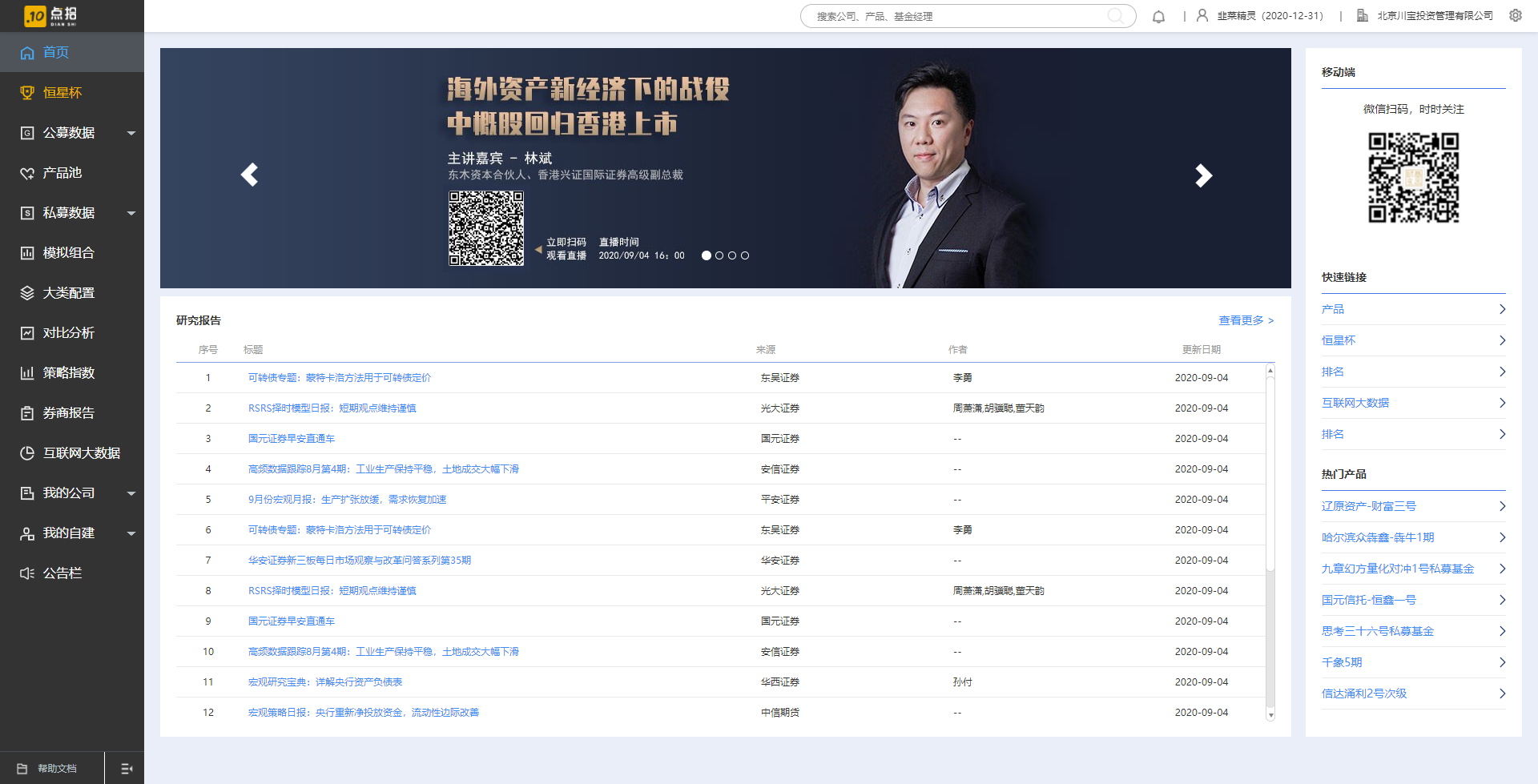This screenshot has width=1538, height=784.
Task: Click 思考三十六号私募基金 product
Action: 1378,631
